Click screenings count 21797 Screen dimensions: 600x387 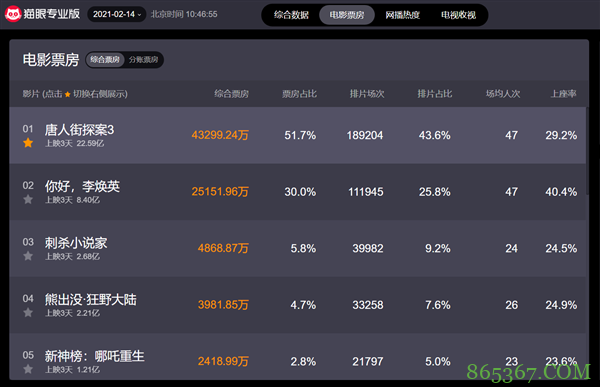(368, 361)
